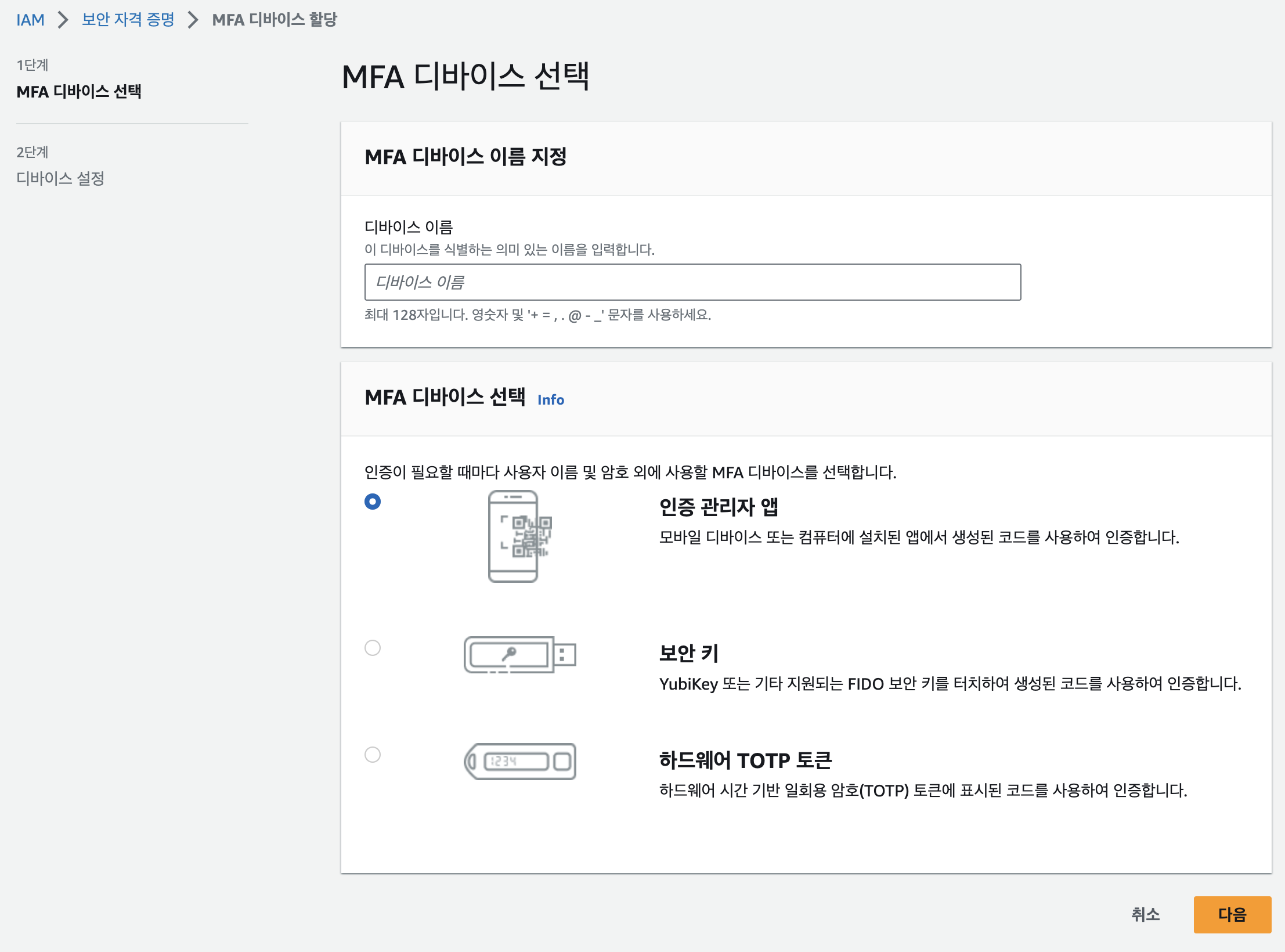Select step 1 MFA 디바이스 선택
The width and height of the screenshot is (1285, 952).
tap(79, 91)
